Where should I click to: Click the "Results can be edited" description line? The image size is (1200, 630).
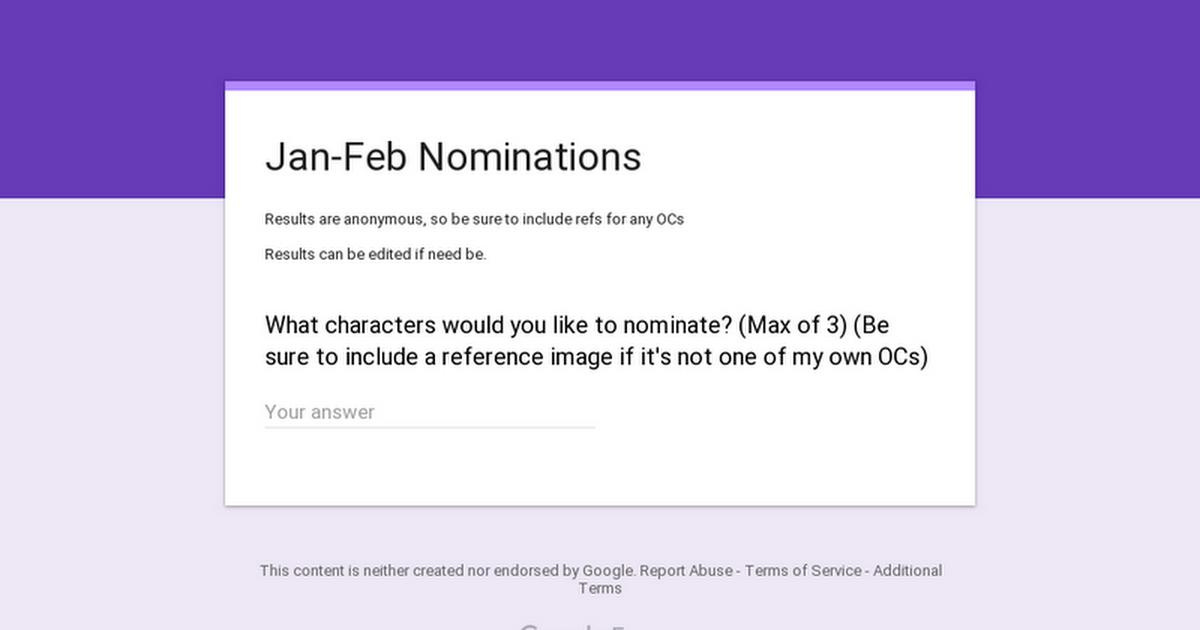pyautogui.click(x=375, y=254)
